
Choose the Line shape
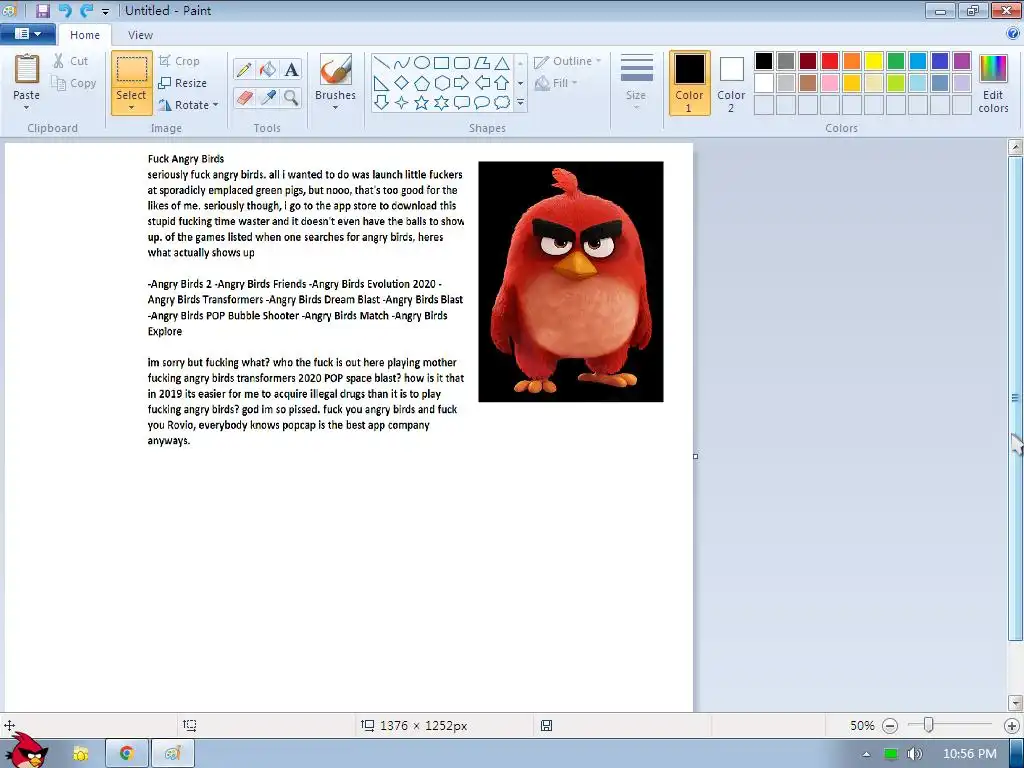click(382, 63)
